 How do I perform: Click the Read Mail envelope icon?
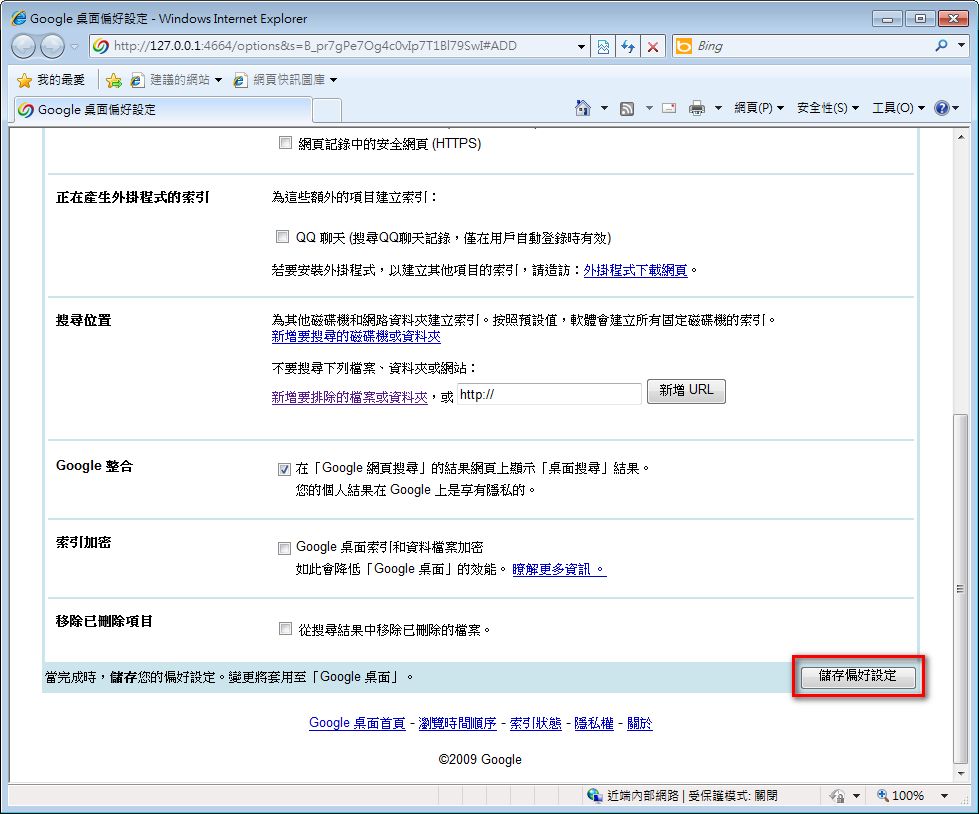[669, 108]
